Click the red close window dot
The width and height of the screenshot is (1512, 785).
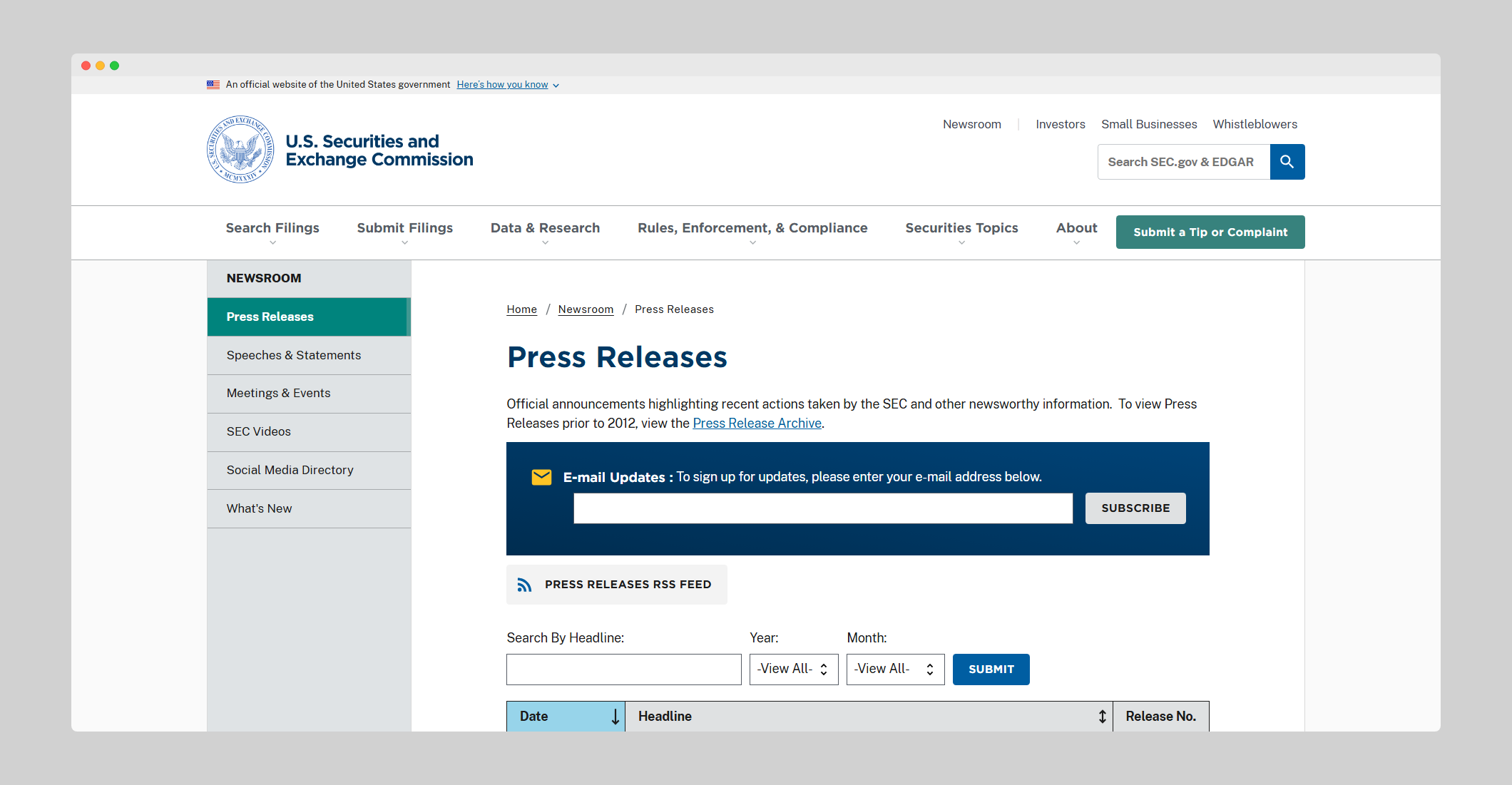[86, 66]
